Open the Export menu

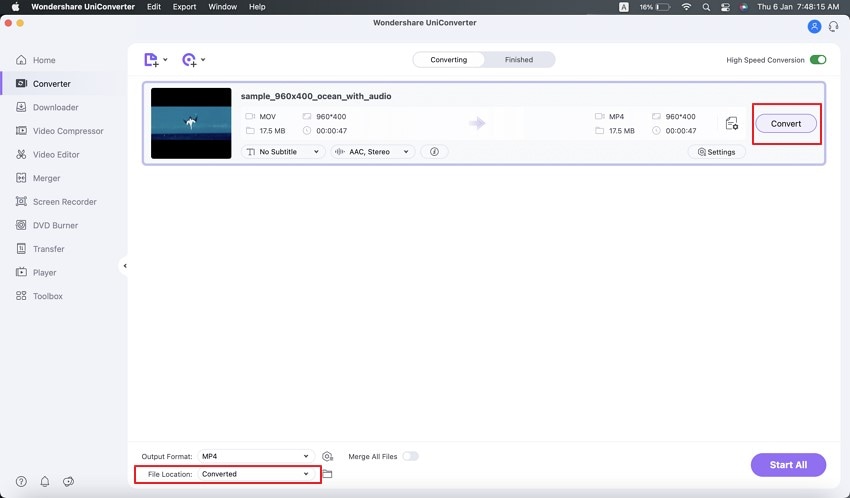184,7
